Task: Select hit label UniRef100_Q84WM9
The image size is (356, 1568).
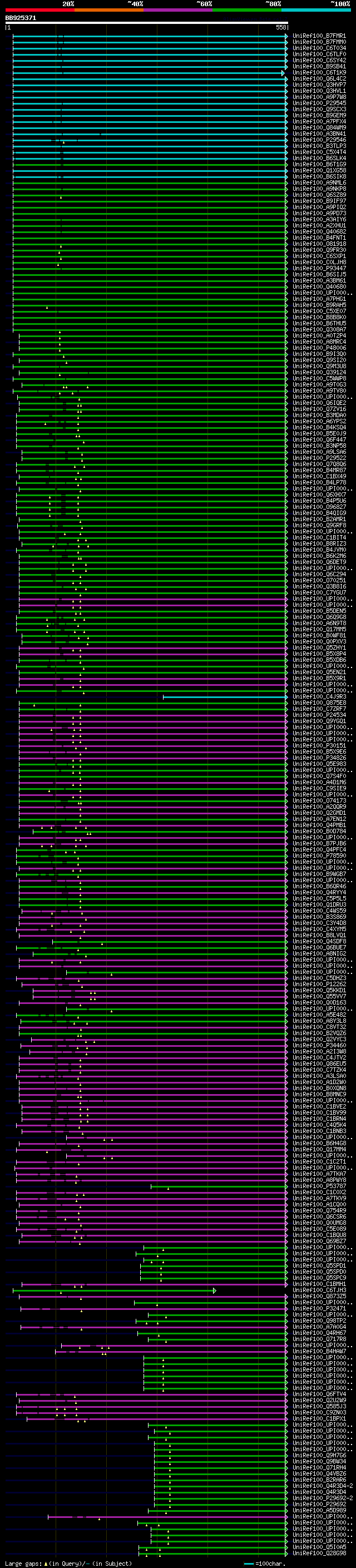Action: point(319,128)
